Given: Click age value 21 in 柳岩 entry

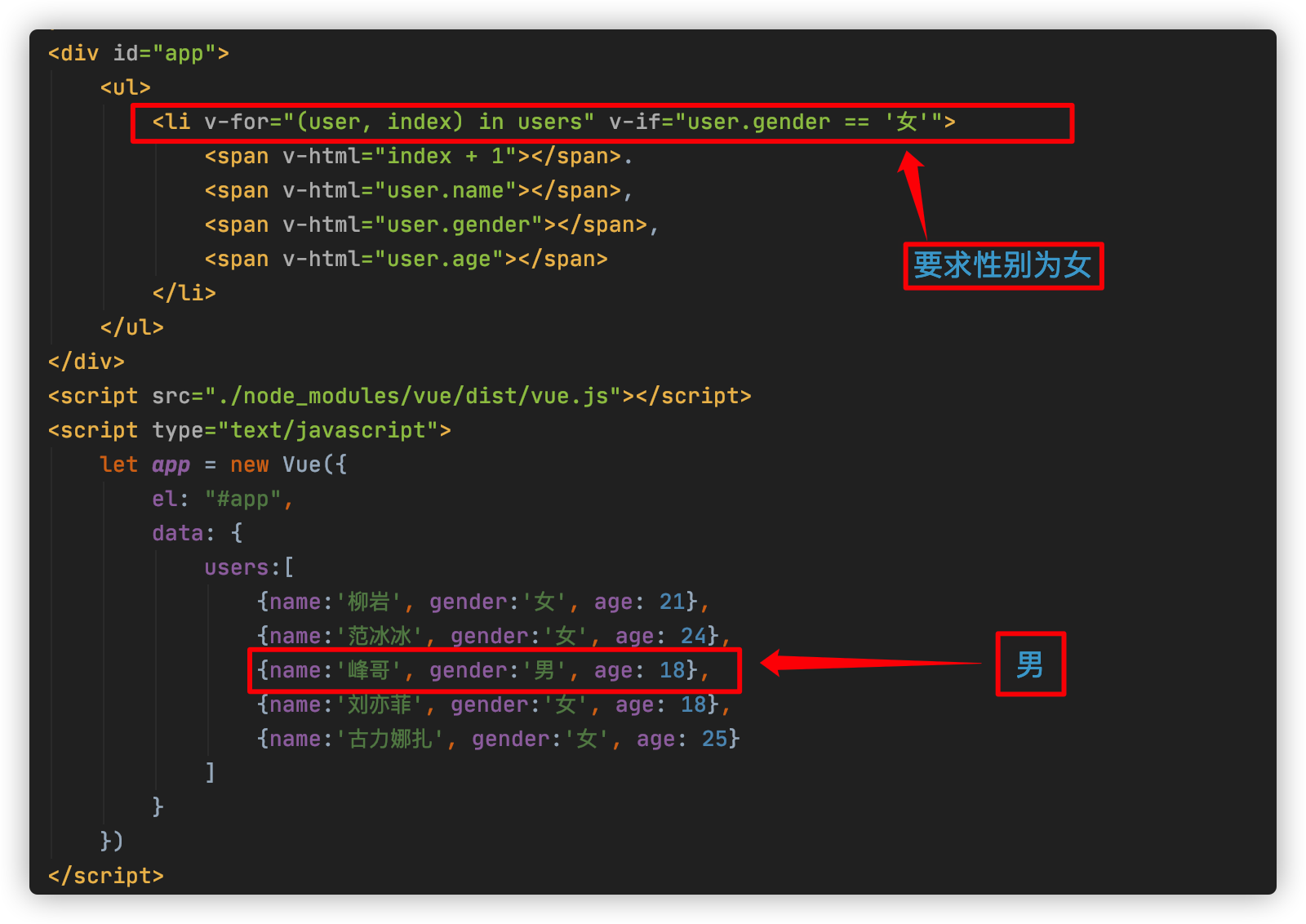Looking at the screenshot, I should [x=673, y=602].
